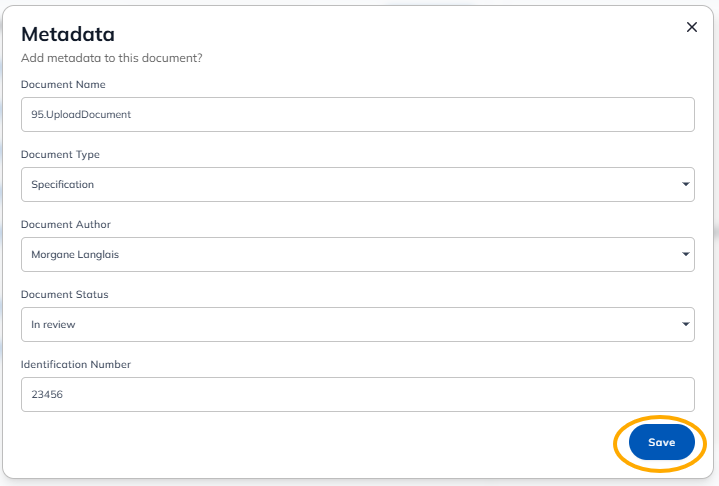Viewport: 719px width, 486px height.
Task: Click the Document Name label
Action: pos(63,85)
